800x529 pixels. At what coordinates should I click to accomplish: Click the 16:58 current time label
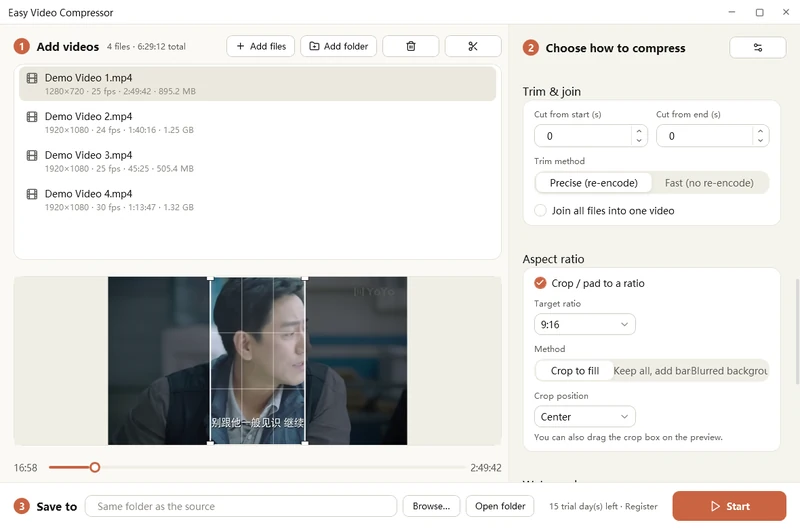(26, 468)
